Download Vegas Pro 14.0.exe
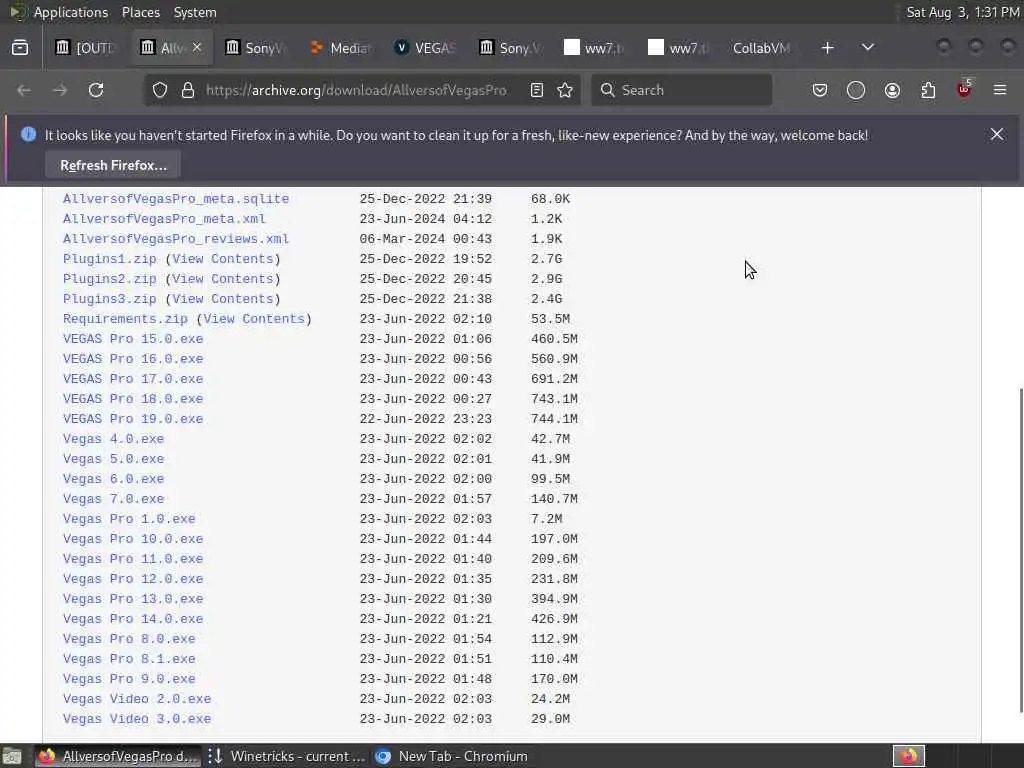This screenshot has width=1024, height=768. (x=133, y=619)
